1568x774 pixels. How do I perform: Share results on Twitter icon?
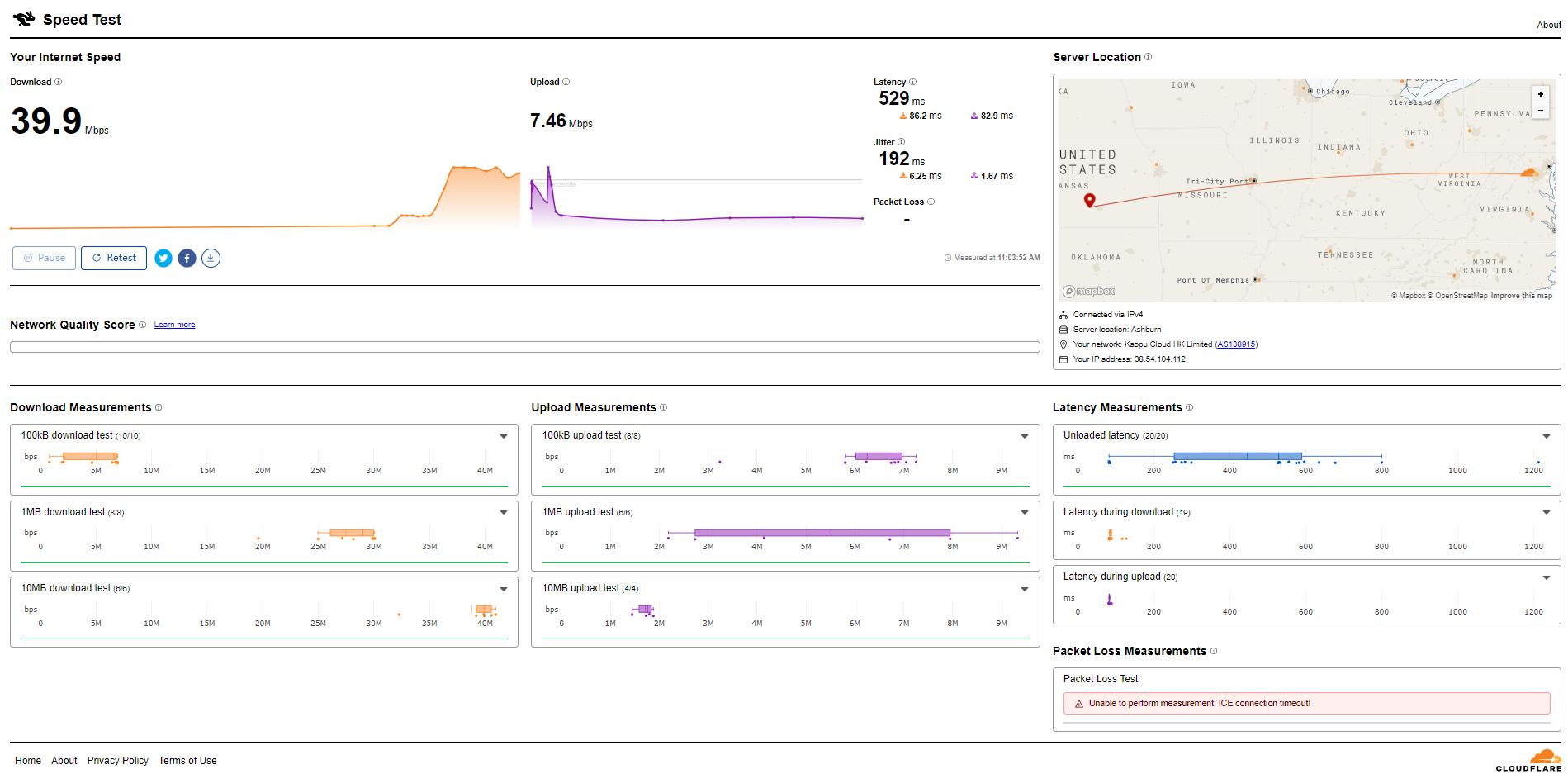tap(163, 259)
